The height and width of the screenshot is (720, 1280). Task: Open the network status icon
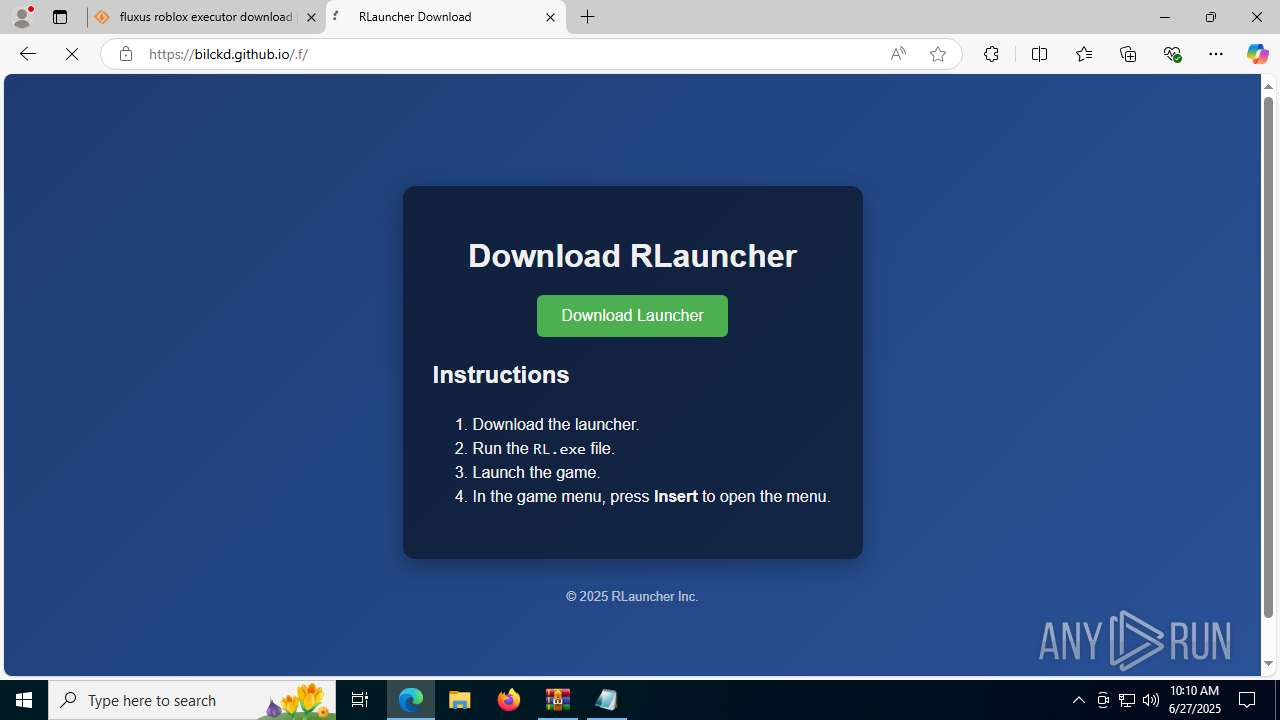pos(1127,700)
